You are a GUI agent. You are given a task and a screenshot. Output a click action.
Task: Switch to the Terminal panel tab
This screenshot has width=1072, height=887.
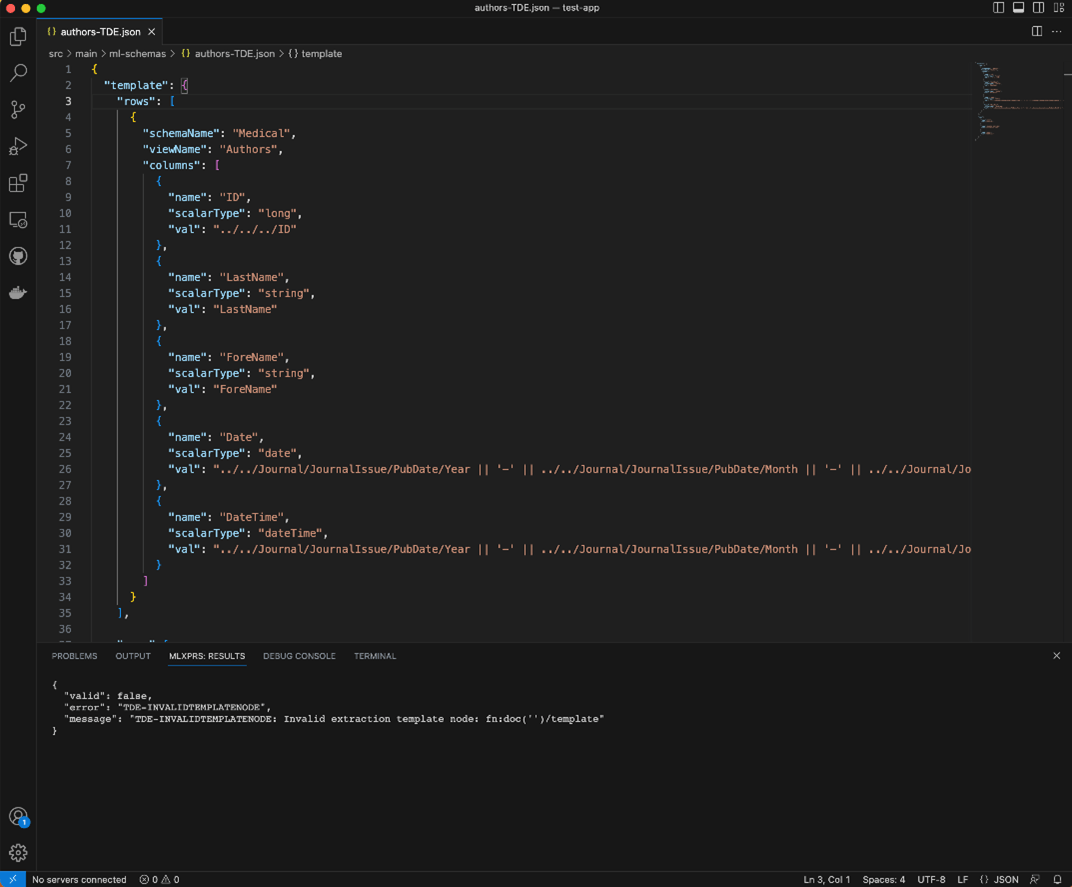[375, 656]
